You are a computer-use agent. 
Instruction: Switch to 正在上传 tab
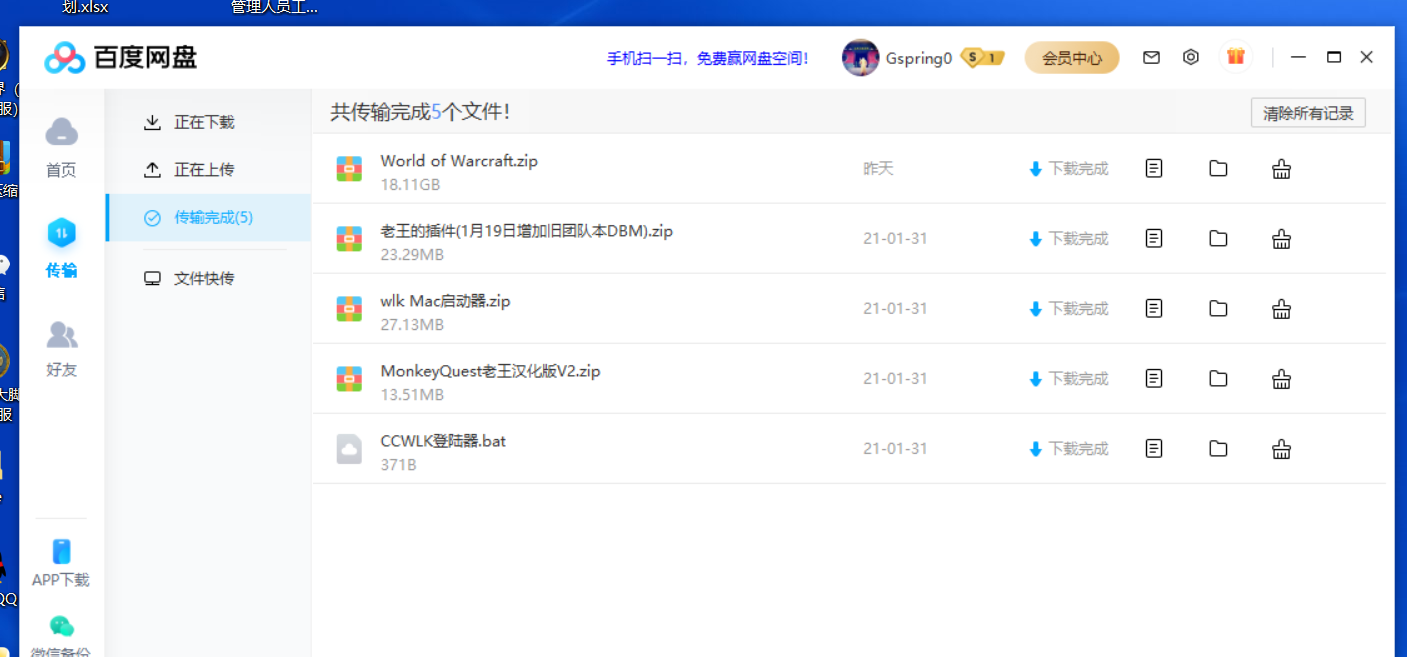tap(203, 170)
